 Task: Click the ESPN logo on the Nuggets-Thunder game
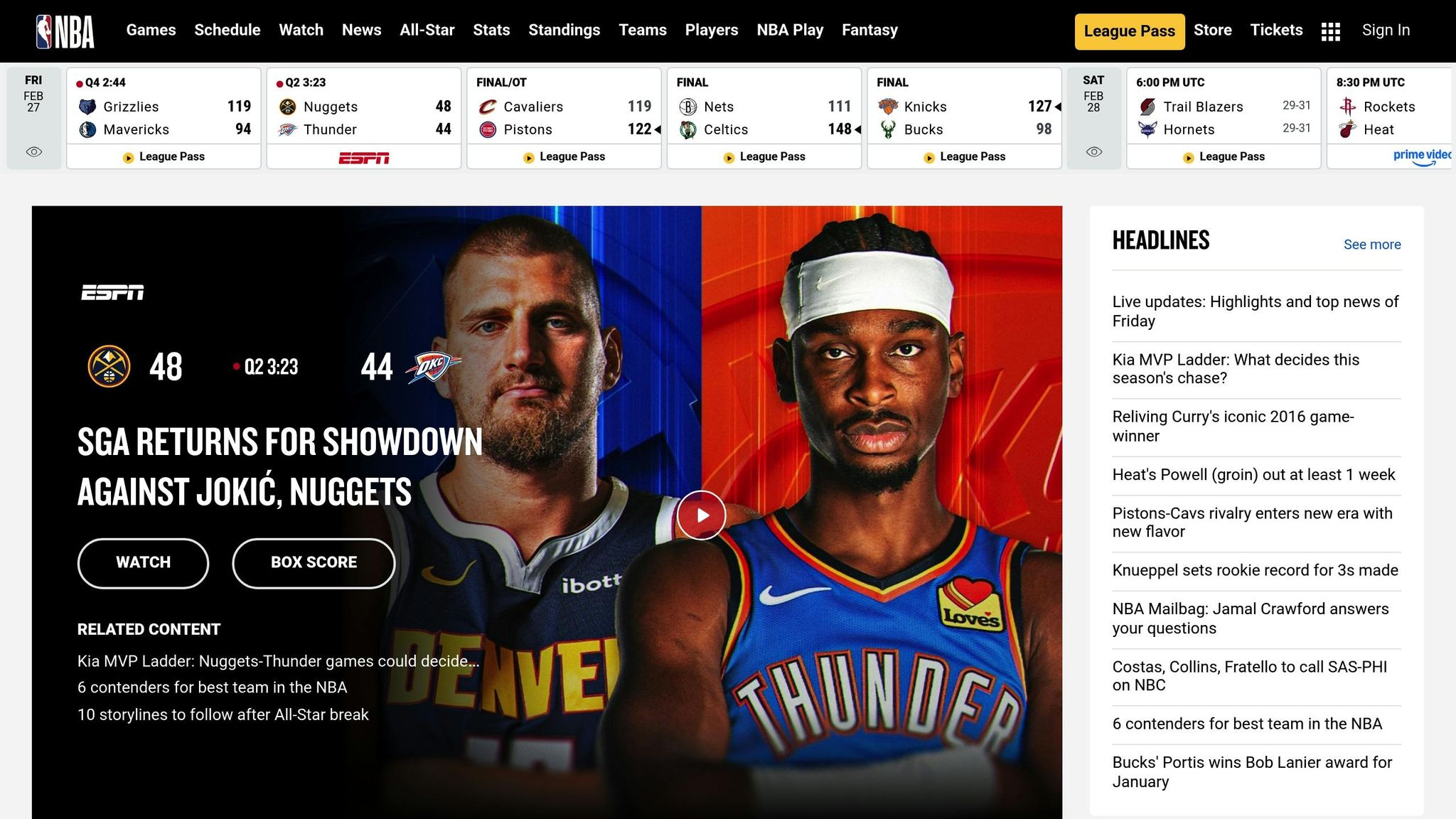click(x=363, y=156)
